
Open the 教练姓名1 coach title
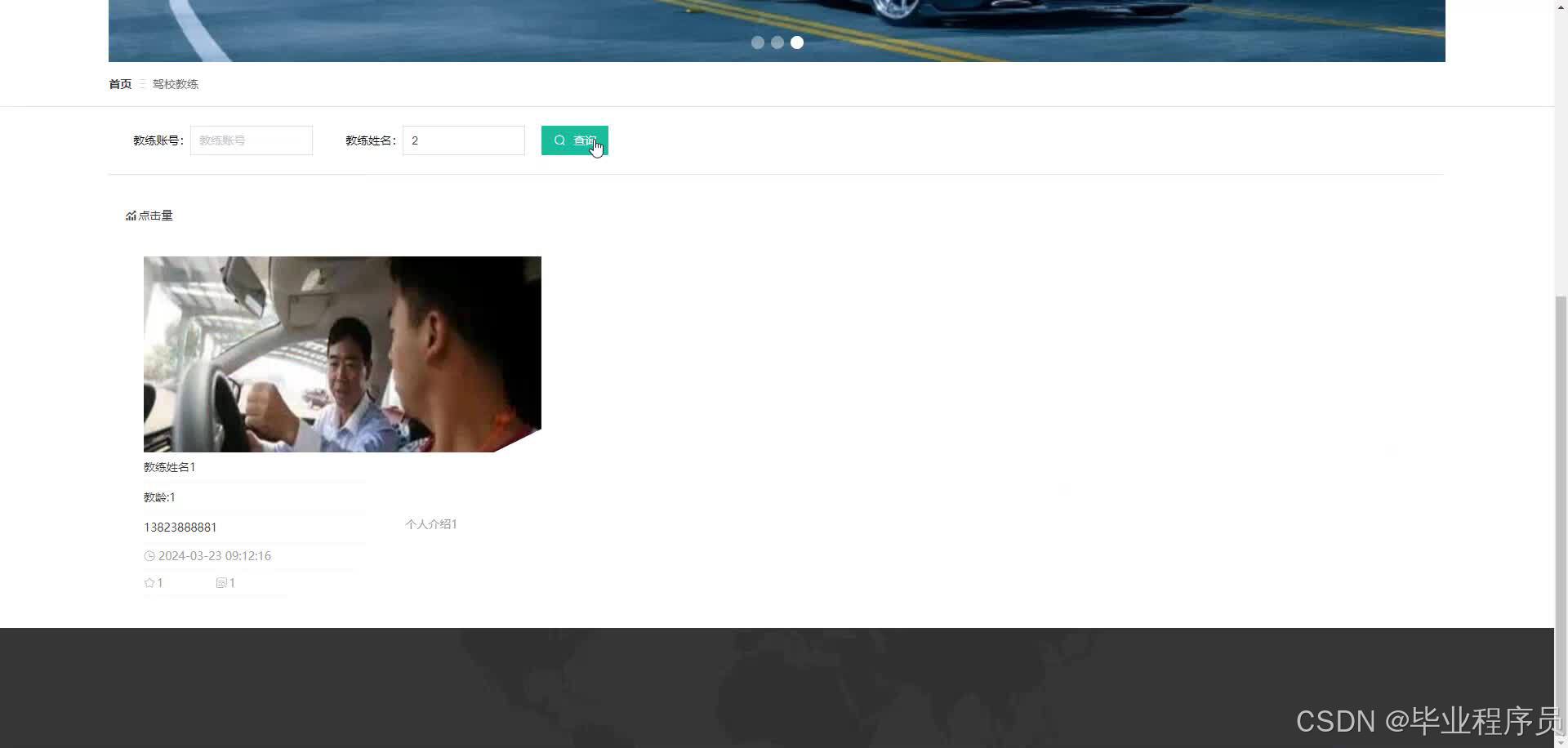(170, 467)
